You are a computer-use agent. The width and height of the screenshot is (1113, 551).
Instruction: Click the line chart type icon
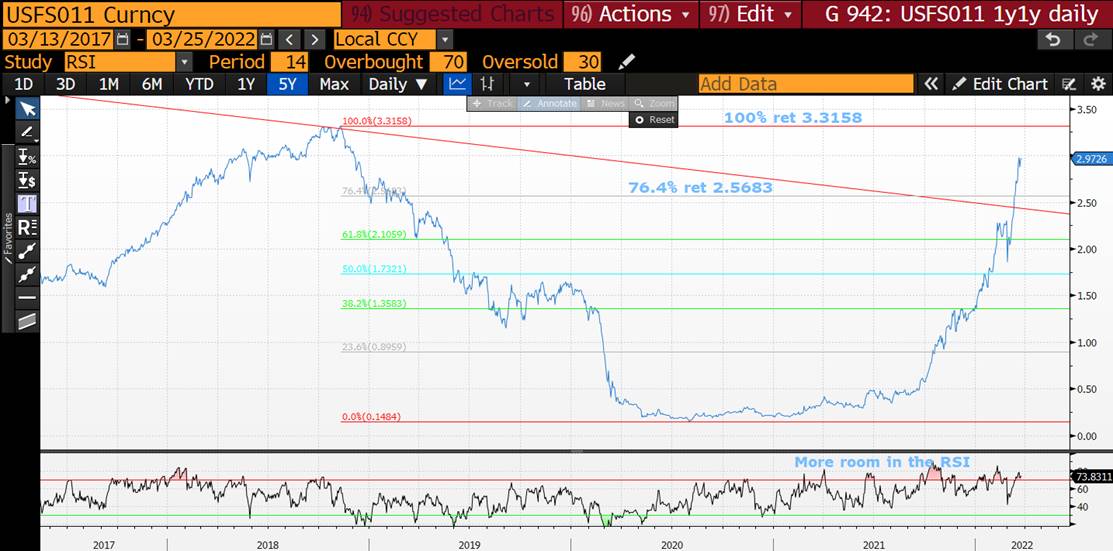(457, 84)
